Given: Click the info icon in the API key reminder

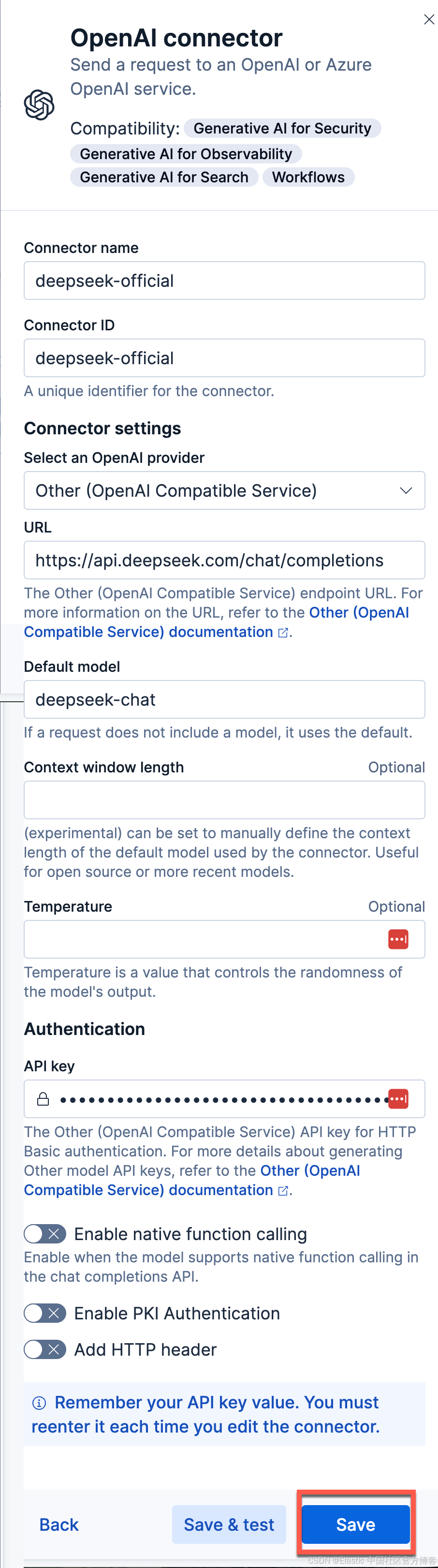Looking at the screenshot, I should 39,1403.
